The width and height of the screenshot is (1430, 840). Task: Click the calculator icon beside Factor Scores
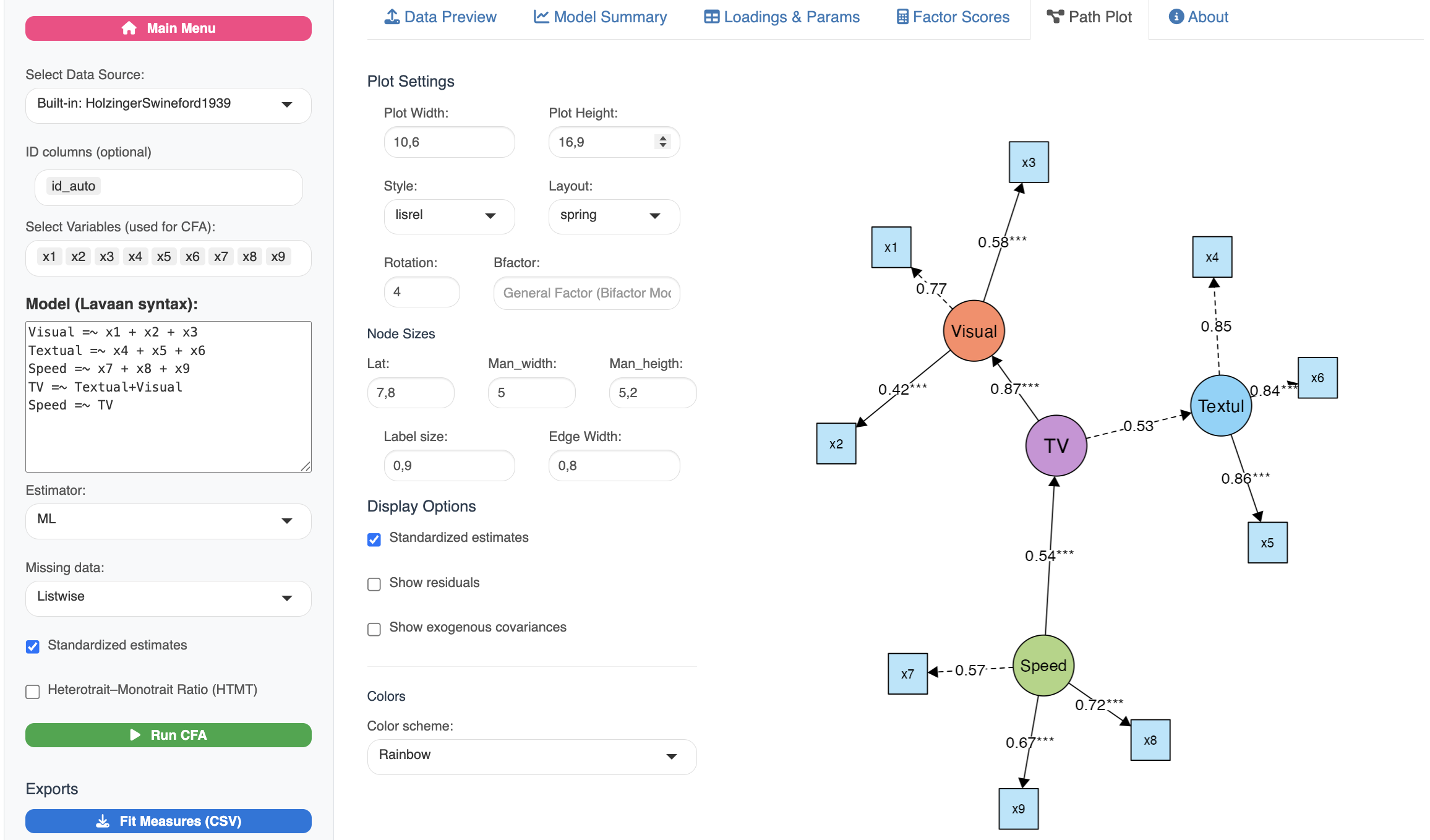[902, 17]
